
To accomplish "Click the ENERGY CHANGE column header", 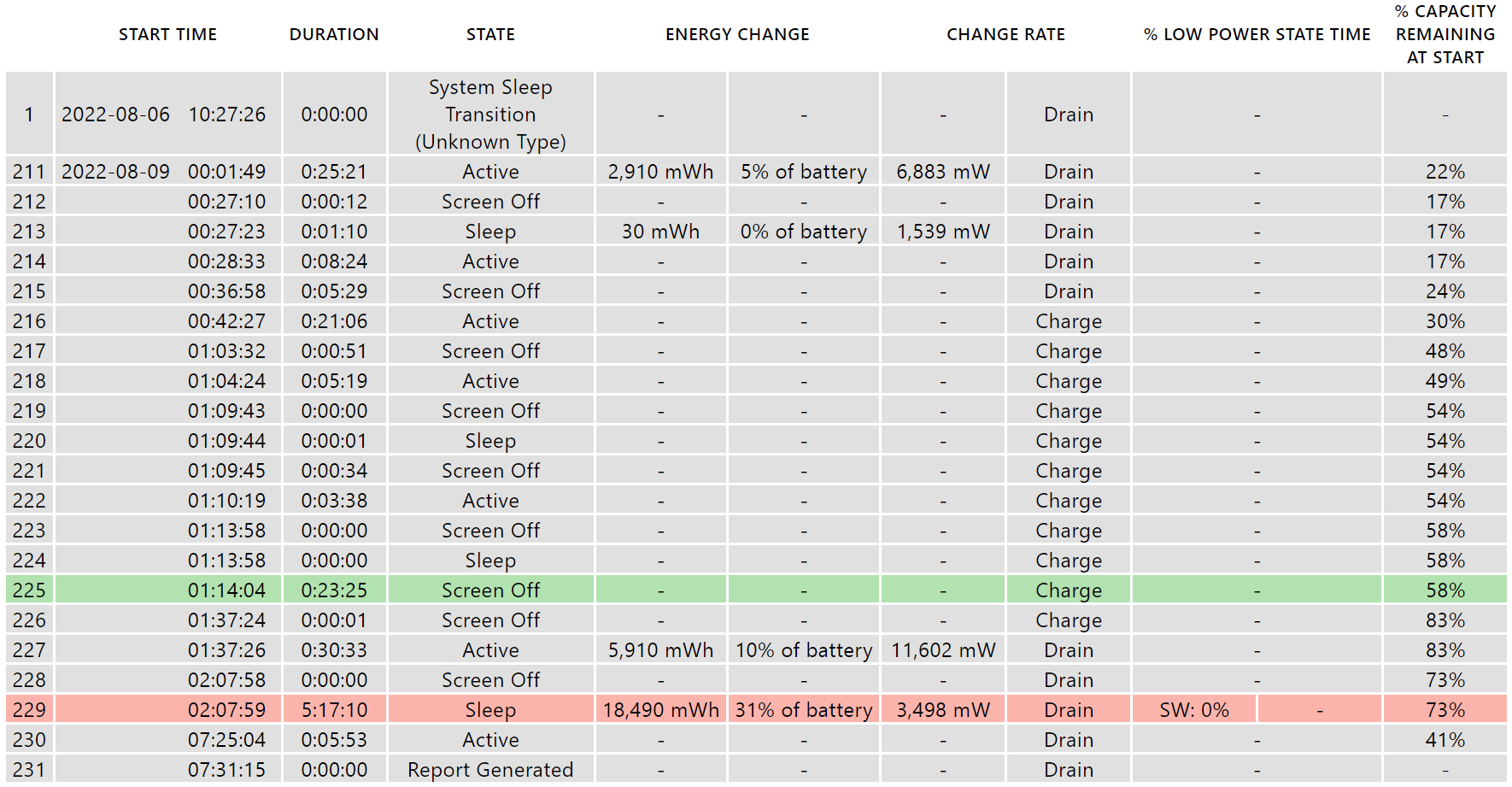I will (737, 34).
